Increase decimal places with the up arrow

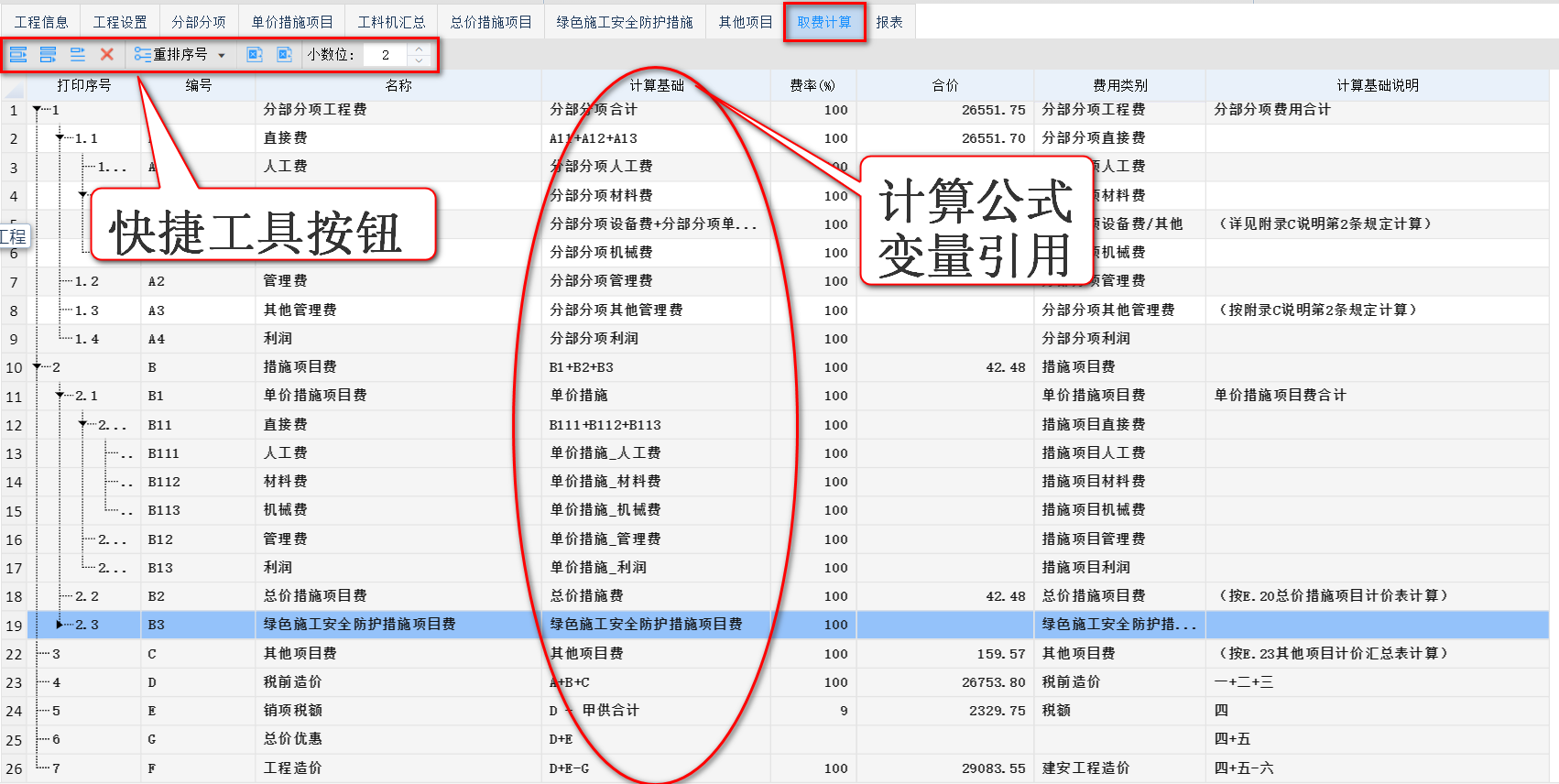[x=419, y=49]
